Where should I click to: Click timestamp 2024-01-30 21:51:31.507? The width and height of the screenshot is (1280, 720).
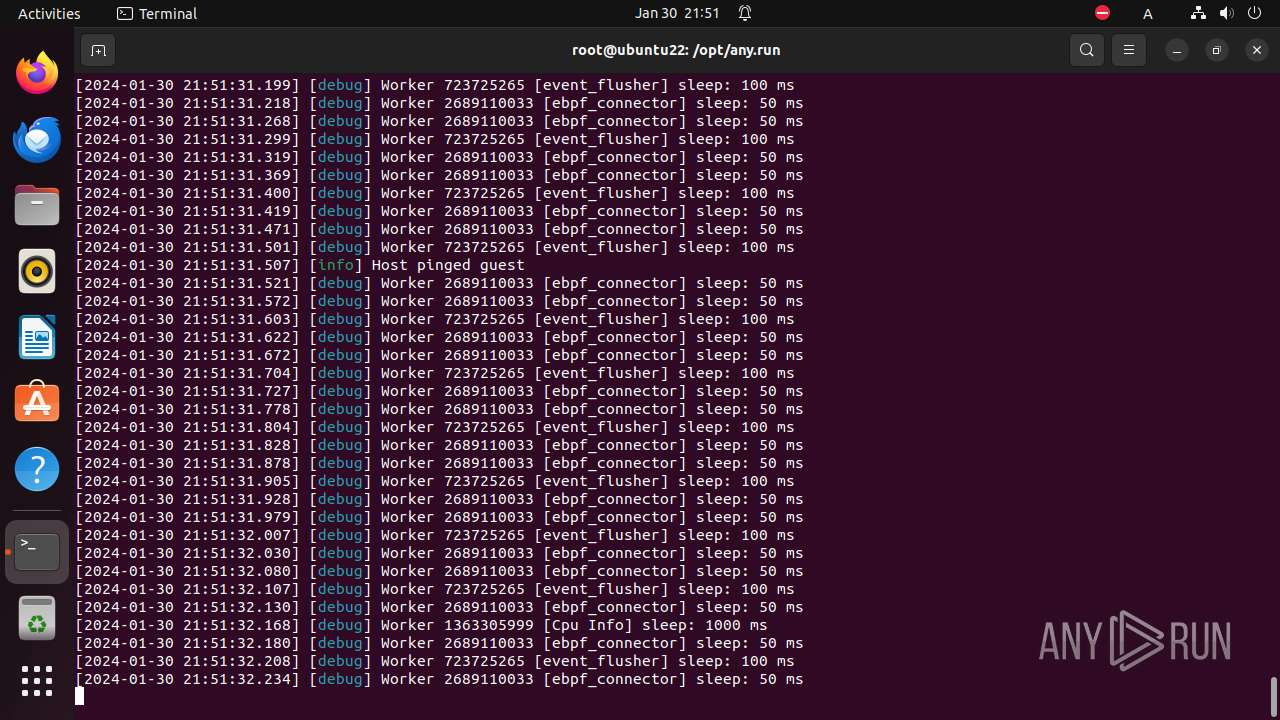click(187, 265)
